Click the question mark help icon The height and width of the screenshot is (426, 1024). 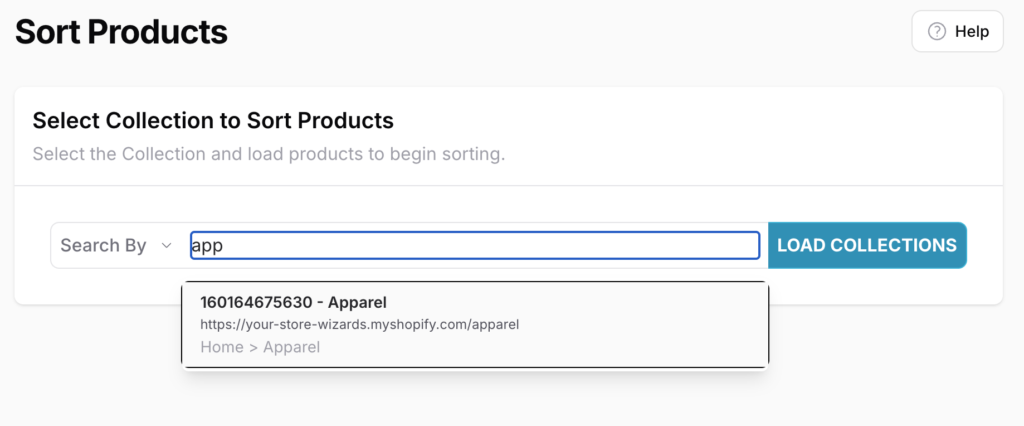coord(937,31)
